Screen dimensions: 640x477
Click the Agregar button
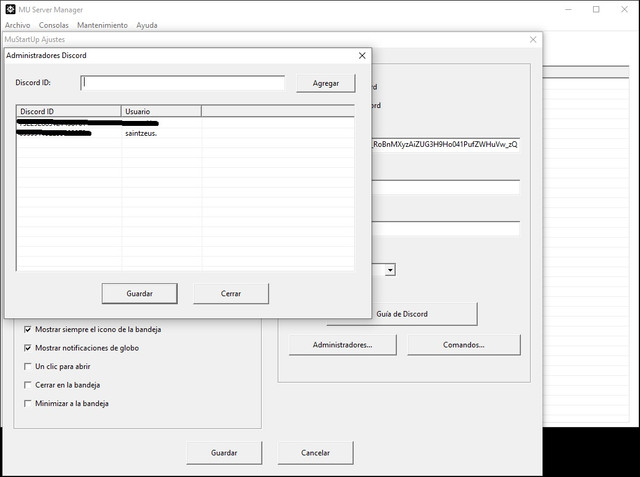coord(326,83)
